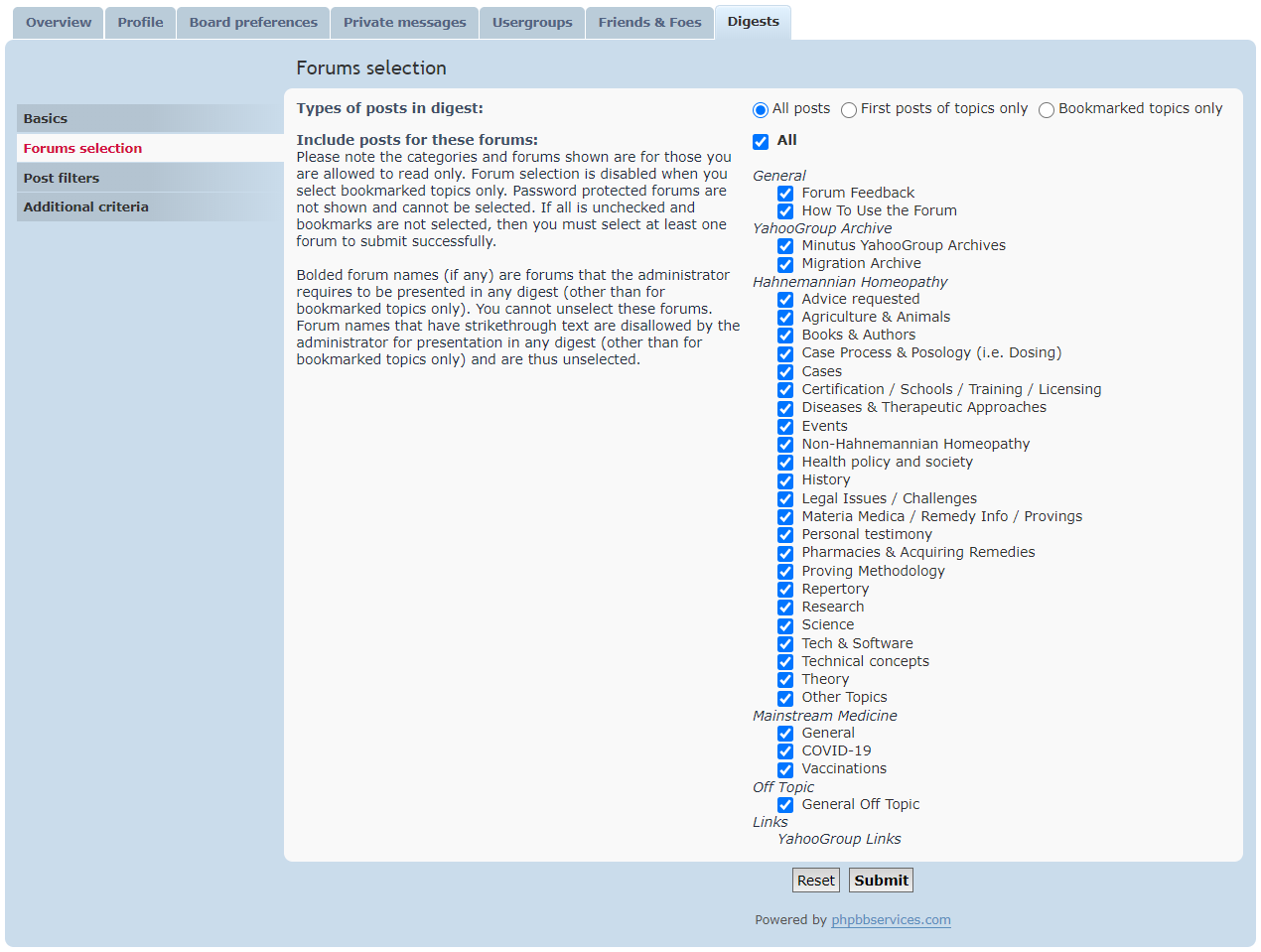The width and height of the screenshot is (1261, 952).
Task: Uncheck the Science forum checkbox
Action: pos(785,625)
